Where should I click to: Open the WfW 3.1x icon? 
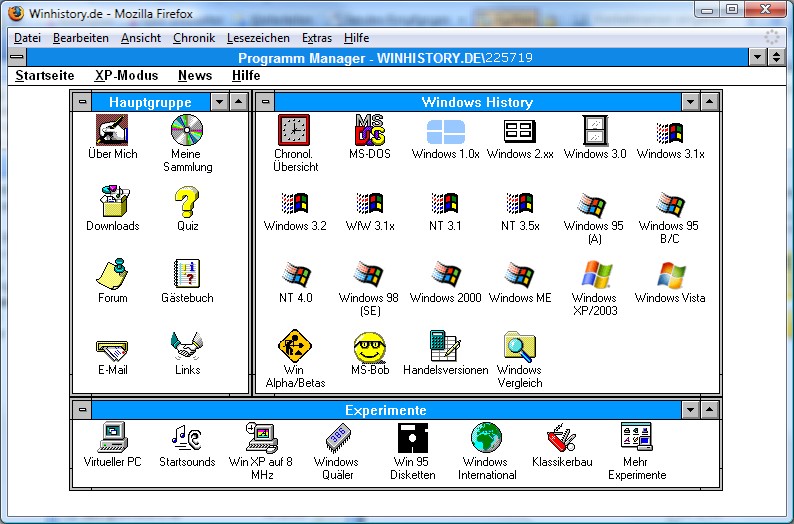(x=370, y=204)
